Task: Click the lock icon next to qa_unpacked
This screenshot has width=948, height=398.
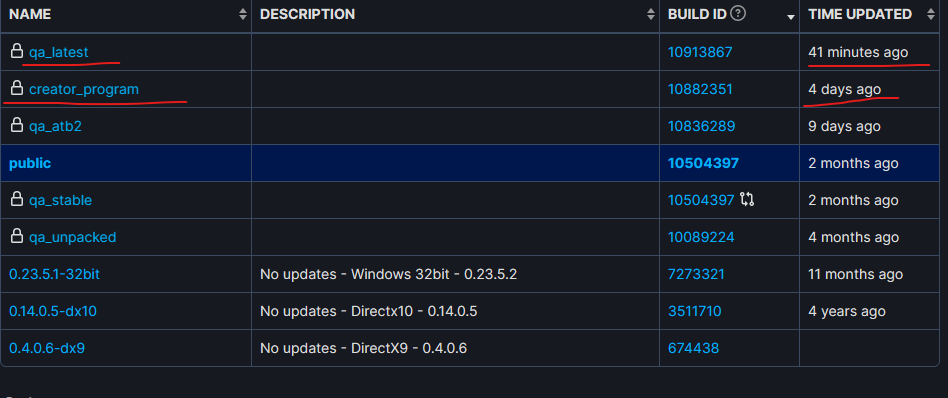Action: (x=17, y=236)
